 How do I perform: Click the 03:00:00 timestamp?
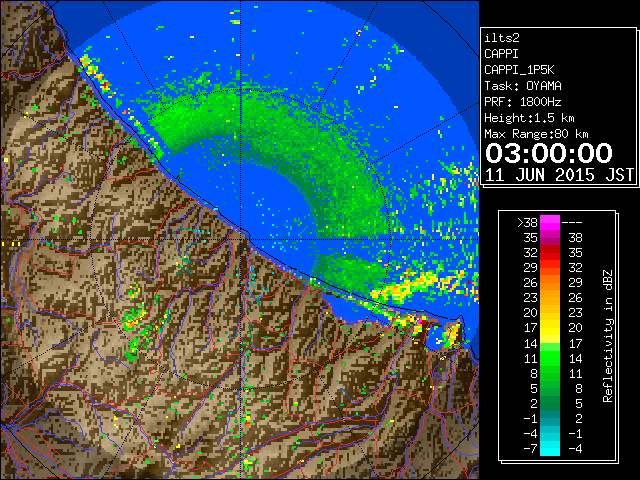(x=549, y=153)
